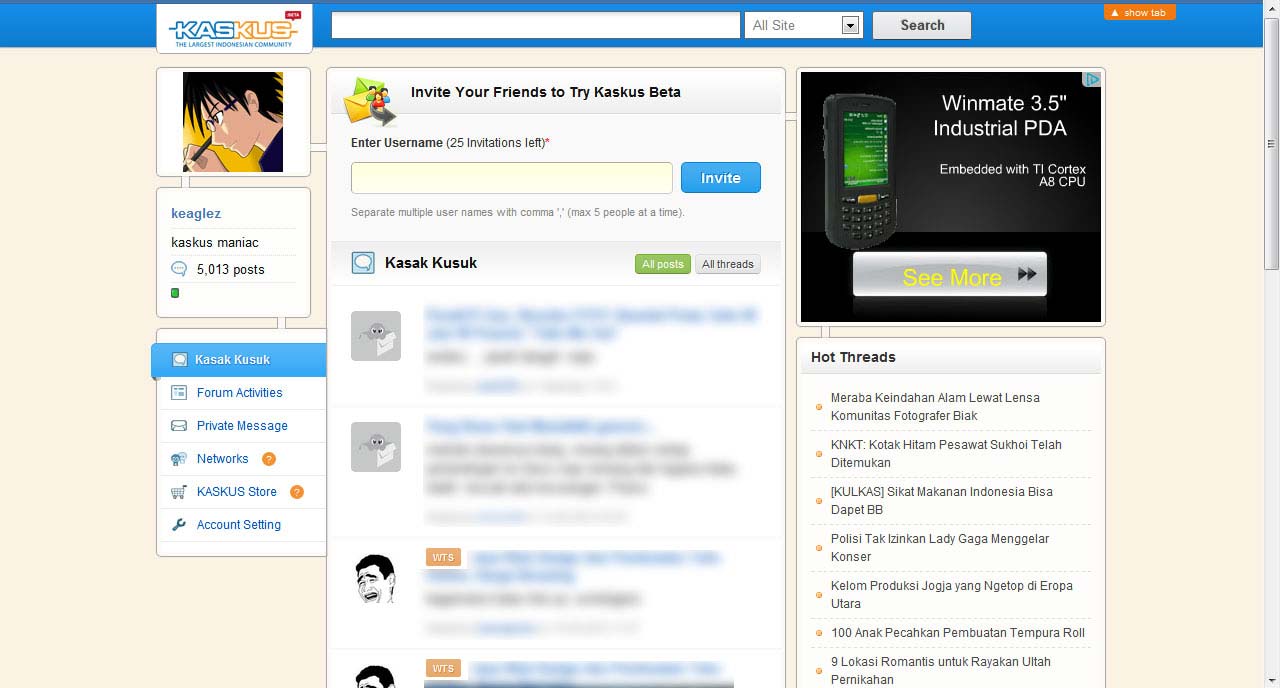The width and height of the screenshot is (1280, 688).
Task: Click the Search button
Action: tap(922, 25)
